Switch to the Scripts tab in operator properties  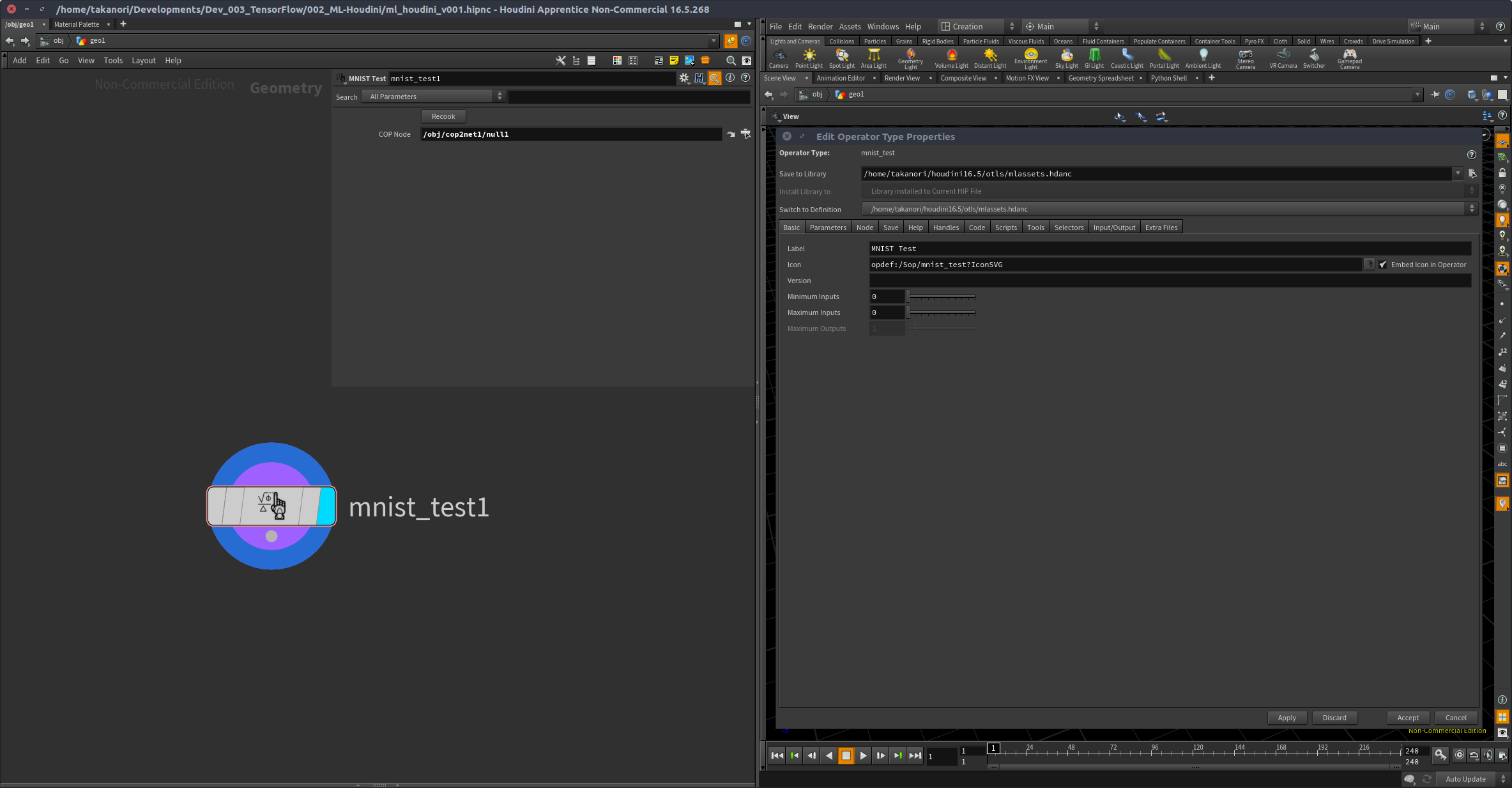1005,227
